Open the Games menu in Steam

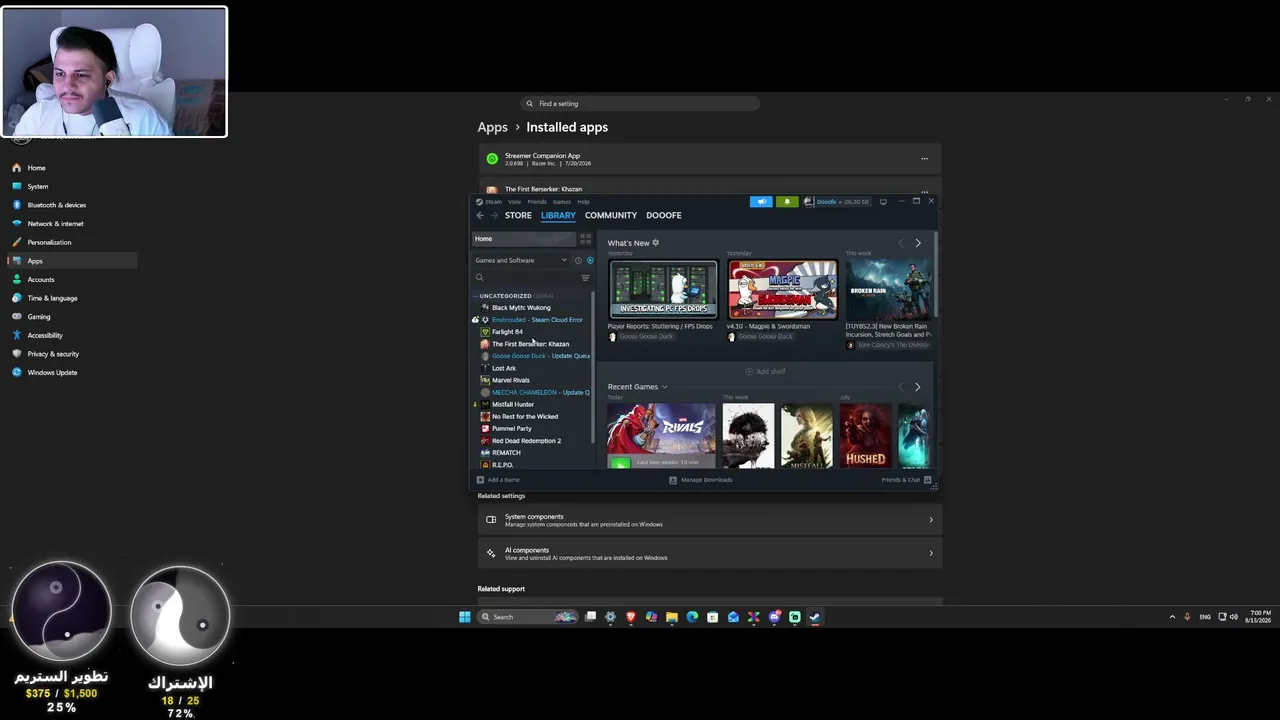(x=562, y=202)
